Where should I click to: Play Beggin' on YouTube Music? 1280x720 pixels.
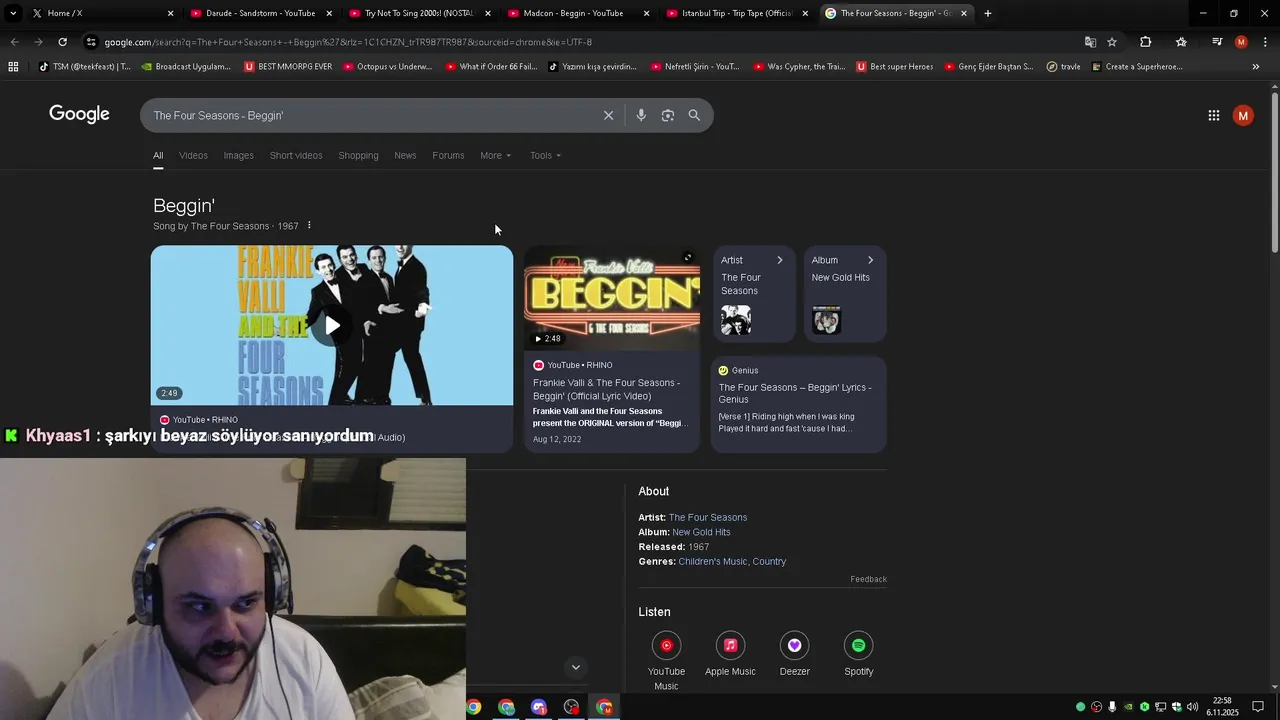click(666, 645)
